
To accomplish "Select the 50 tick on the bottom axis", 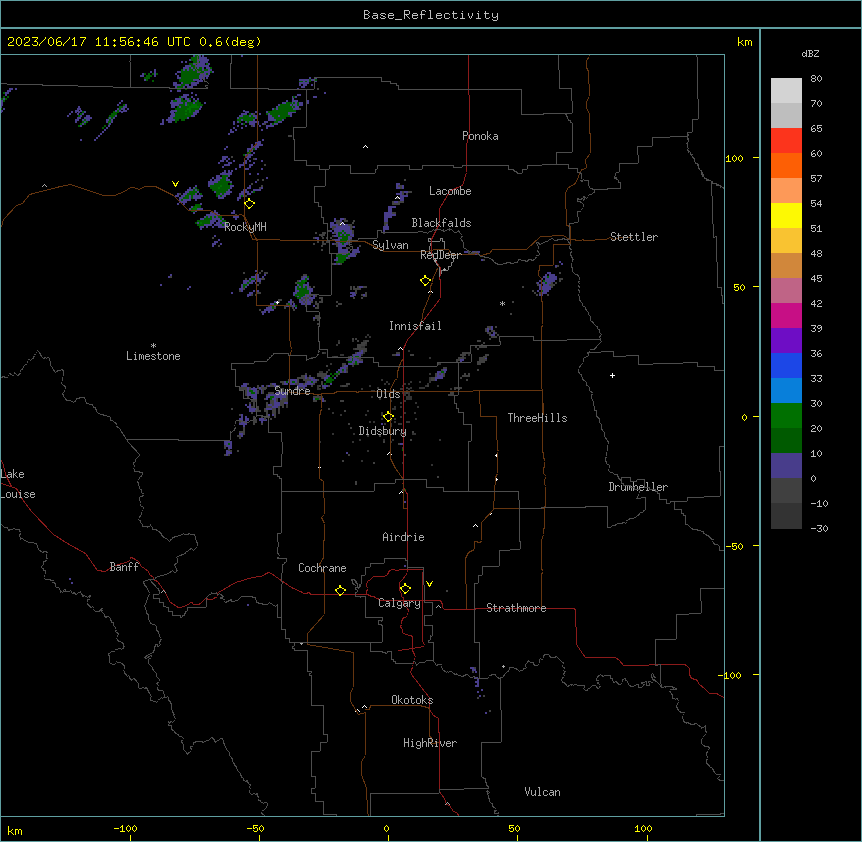I will tap(514, 829).
